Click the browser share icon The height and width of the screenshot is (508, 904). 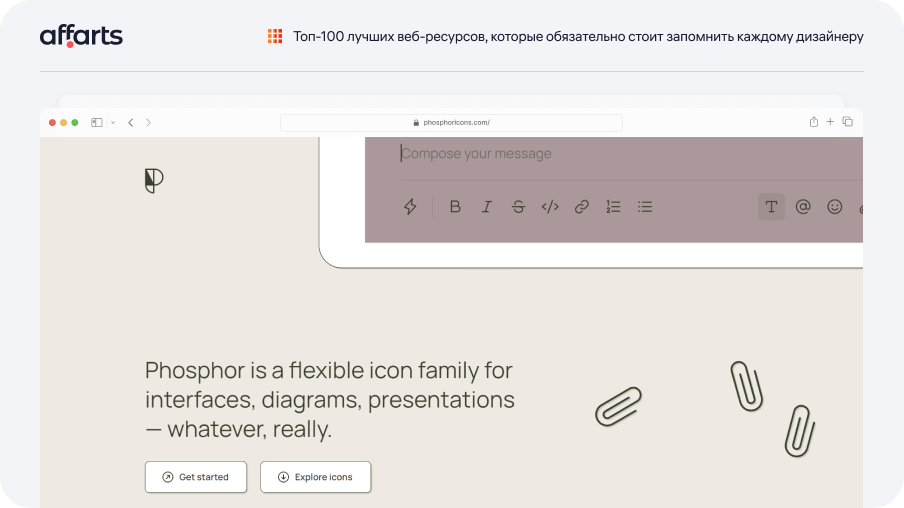point(813,122)
